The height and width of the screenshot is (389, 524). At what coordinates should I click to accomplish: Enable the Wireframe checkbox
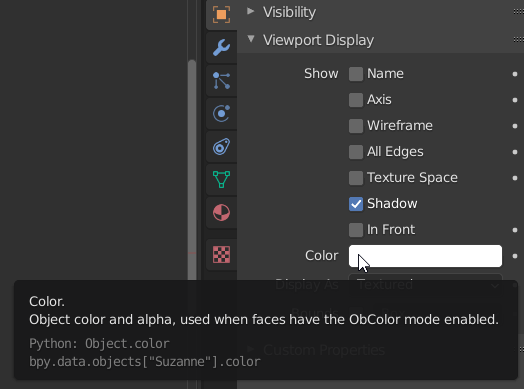[356, 126]
